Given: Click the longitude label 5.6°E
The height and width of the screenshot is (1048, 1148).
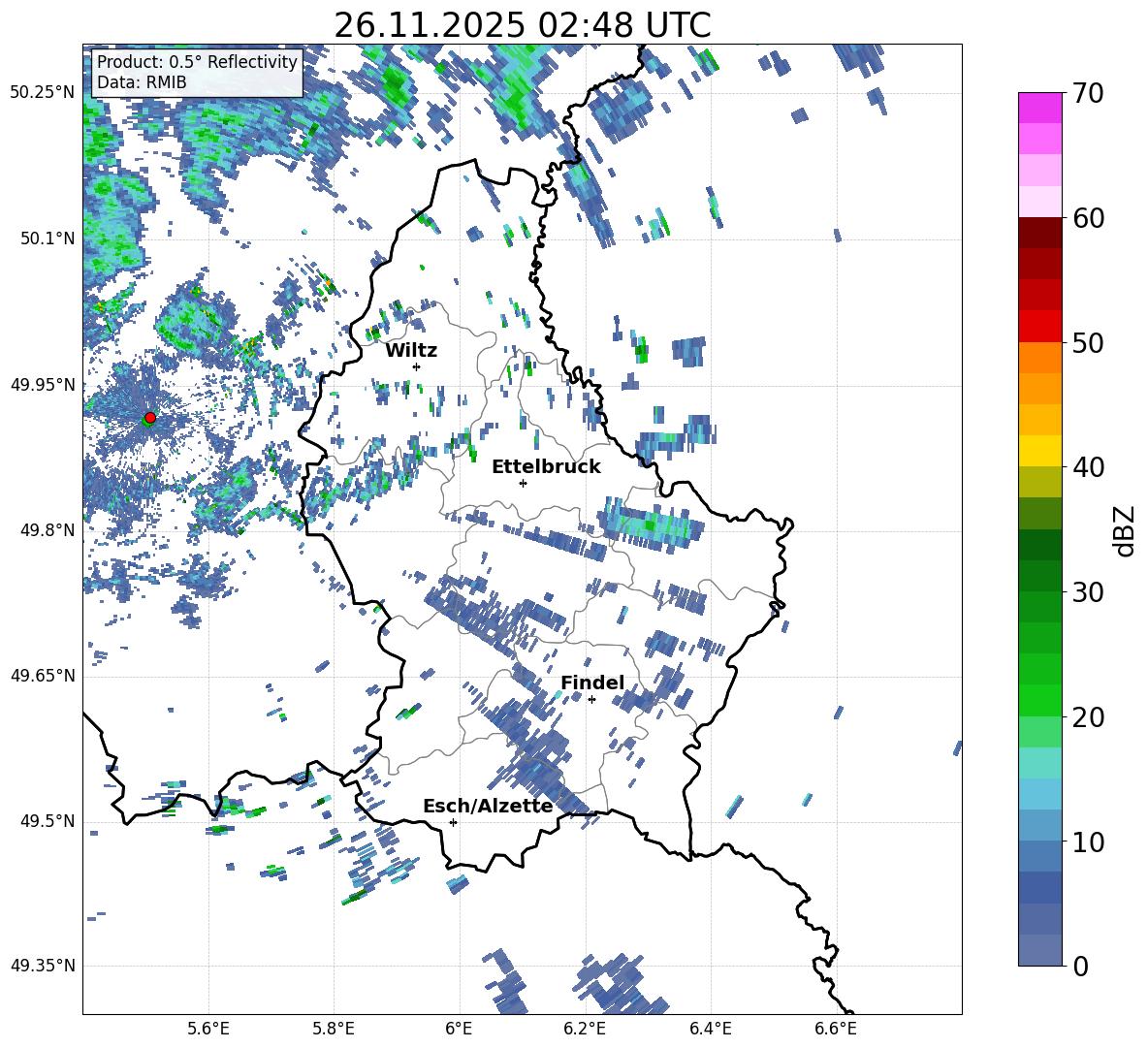Looking at the screenshot, I should (208, 1029).
